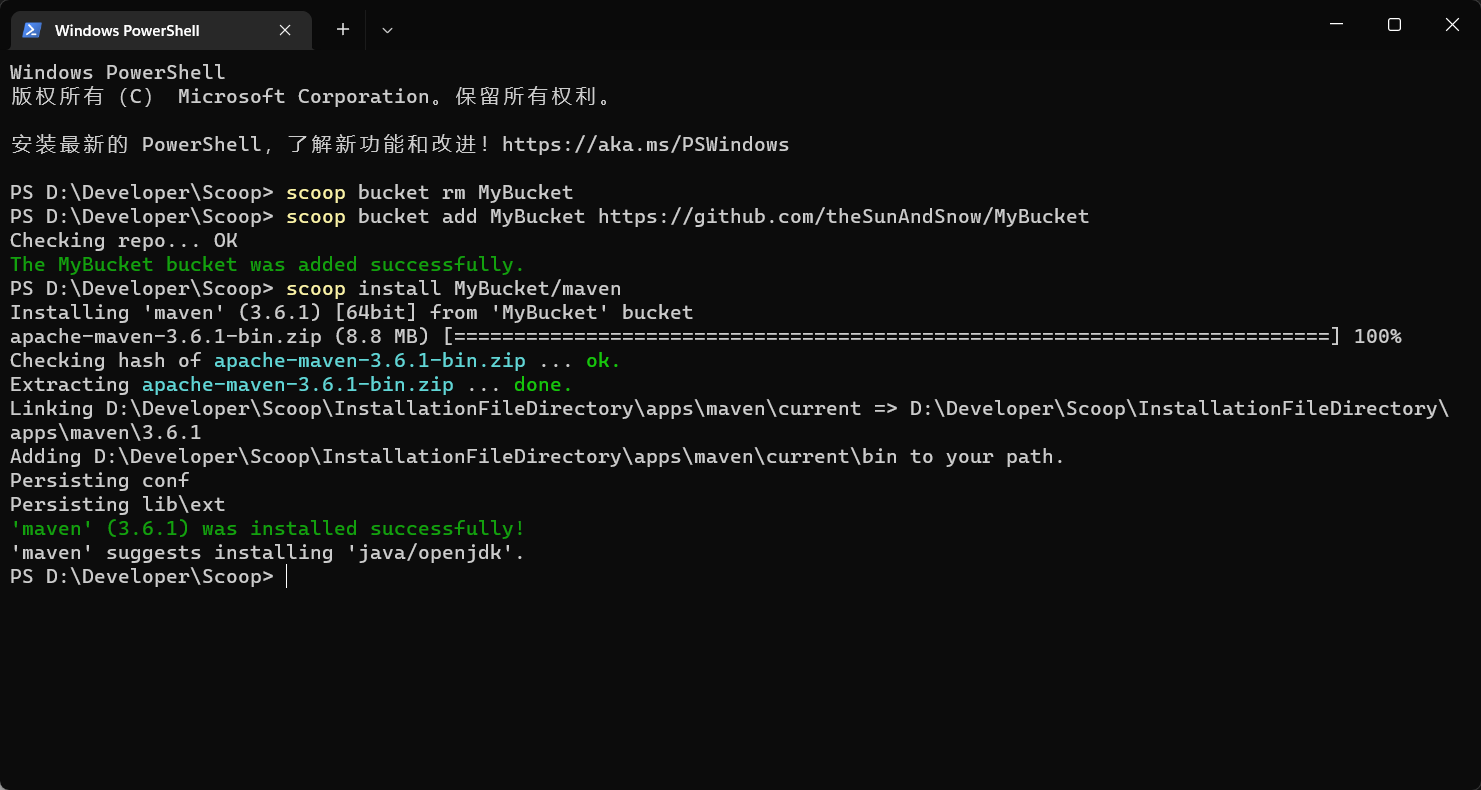This screenshot has width=1481, height=790.
Task: Click the GitHub theSunAndSnow/MyBucket URL
Action: tap(843, 217)
